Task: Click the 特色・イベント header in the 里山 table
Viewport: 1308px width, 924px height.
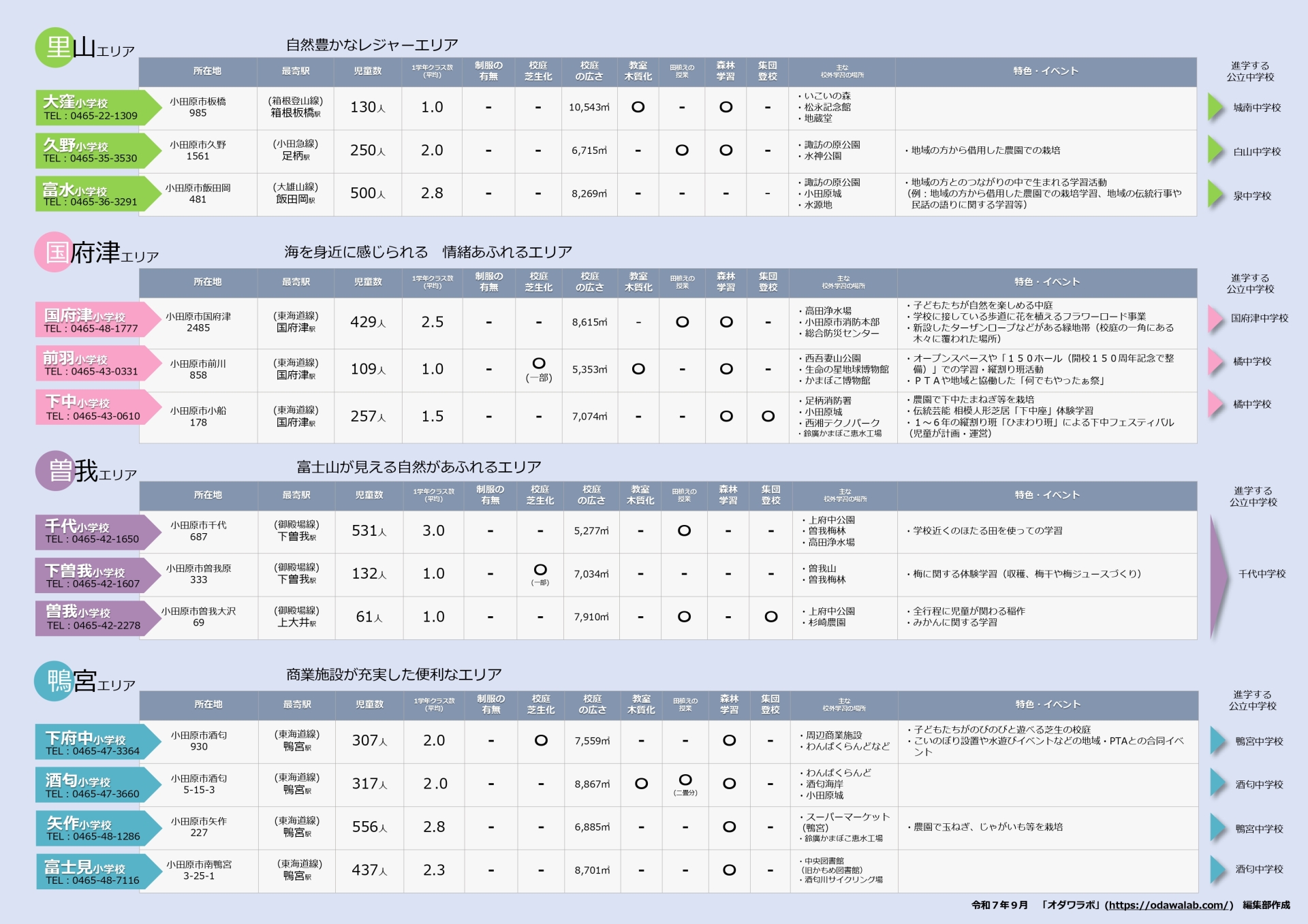Action: coord(1046,71)
